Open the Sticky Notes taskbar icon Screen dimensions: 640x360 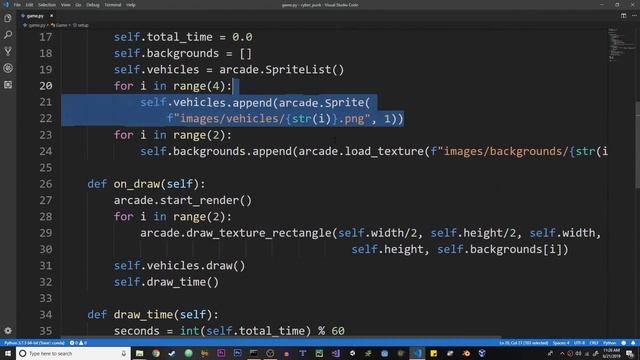(433, 353)
